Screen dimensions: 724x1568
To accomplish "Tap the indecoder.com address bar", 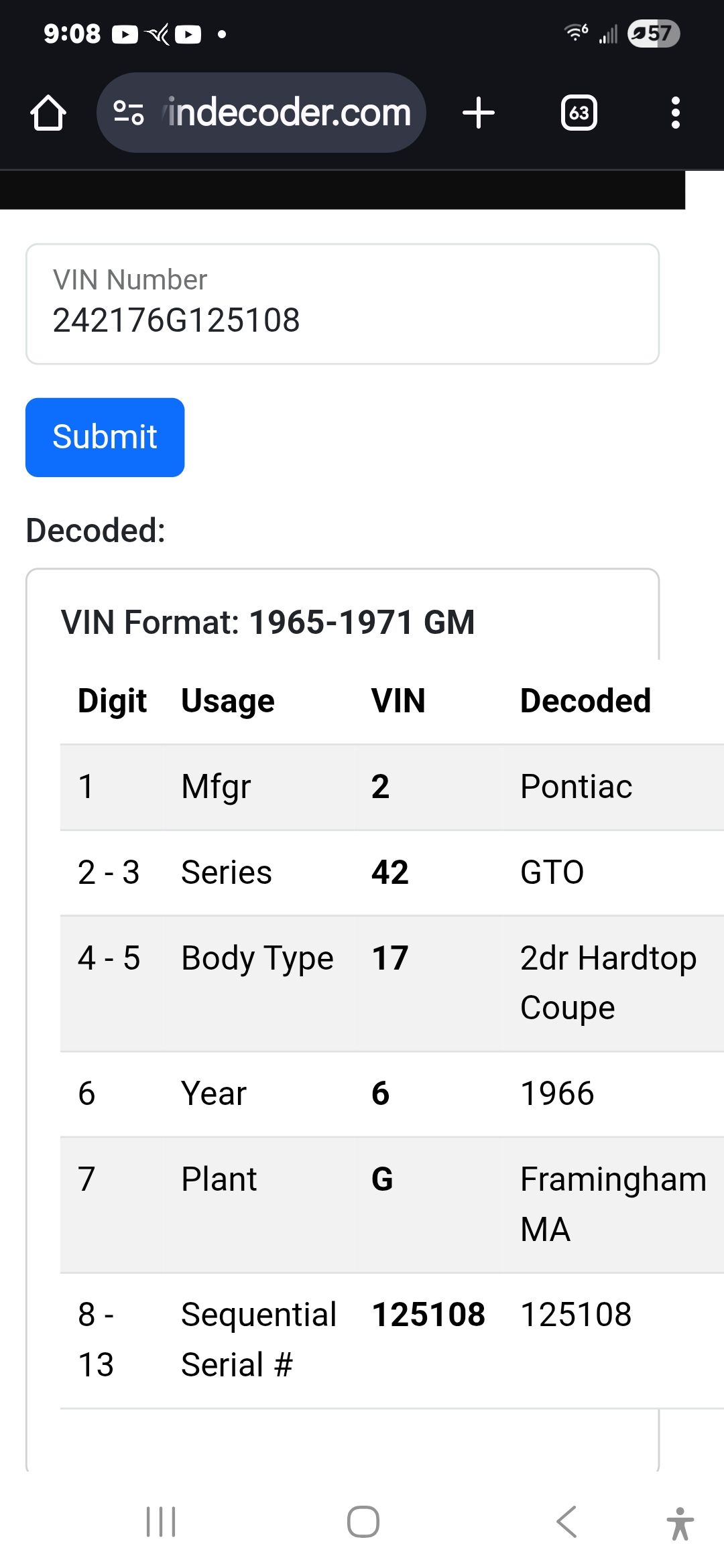I will coord(261,113).
